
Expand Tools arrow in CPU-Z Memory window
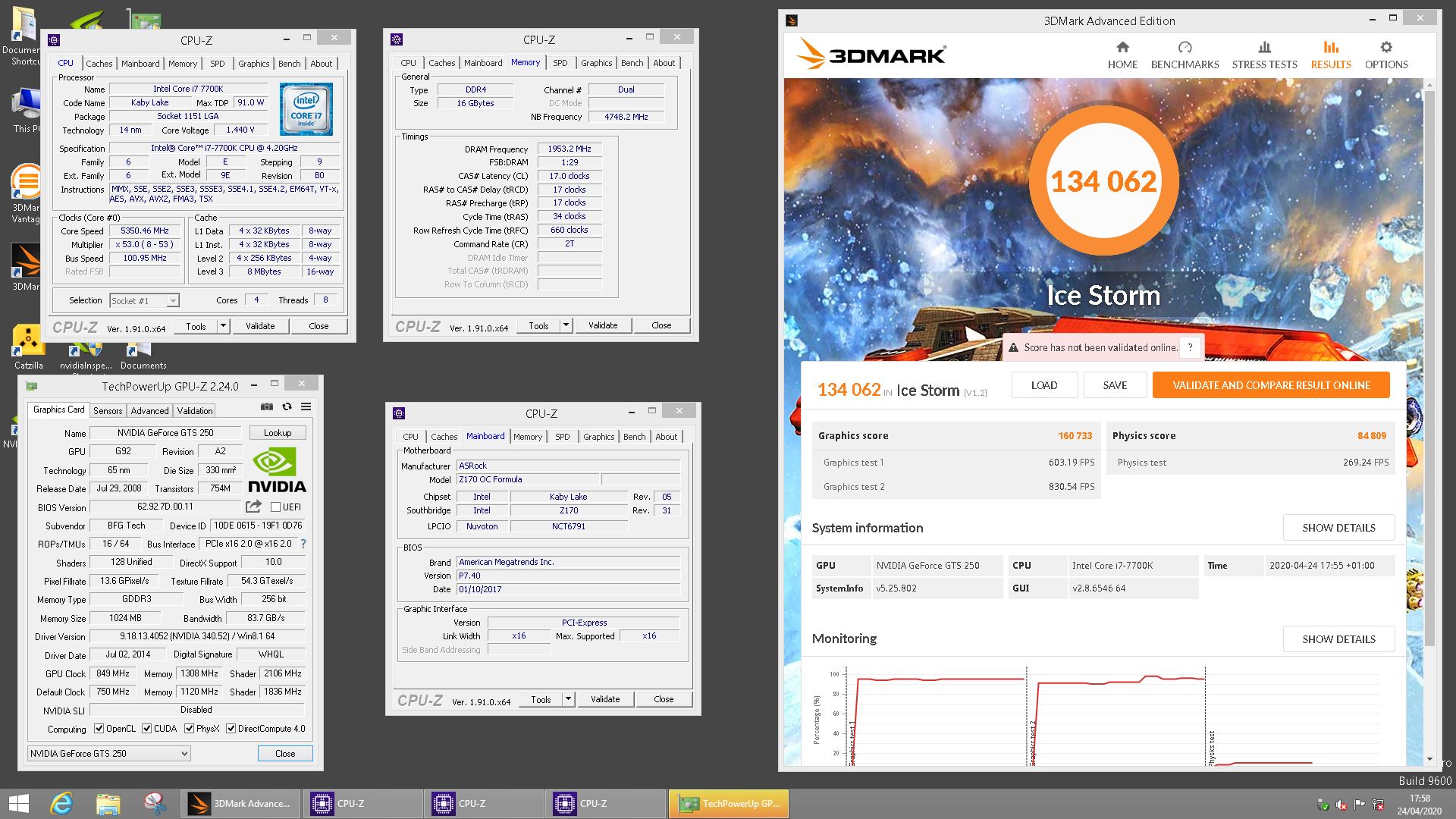click(566, 325)
